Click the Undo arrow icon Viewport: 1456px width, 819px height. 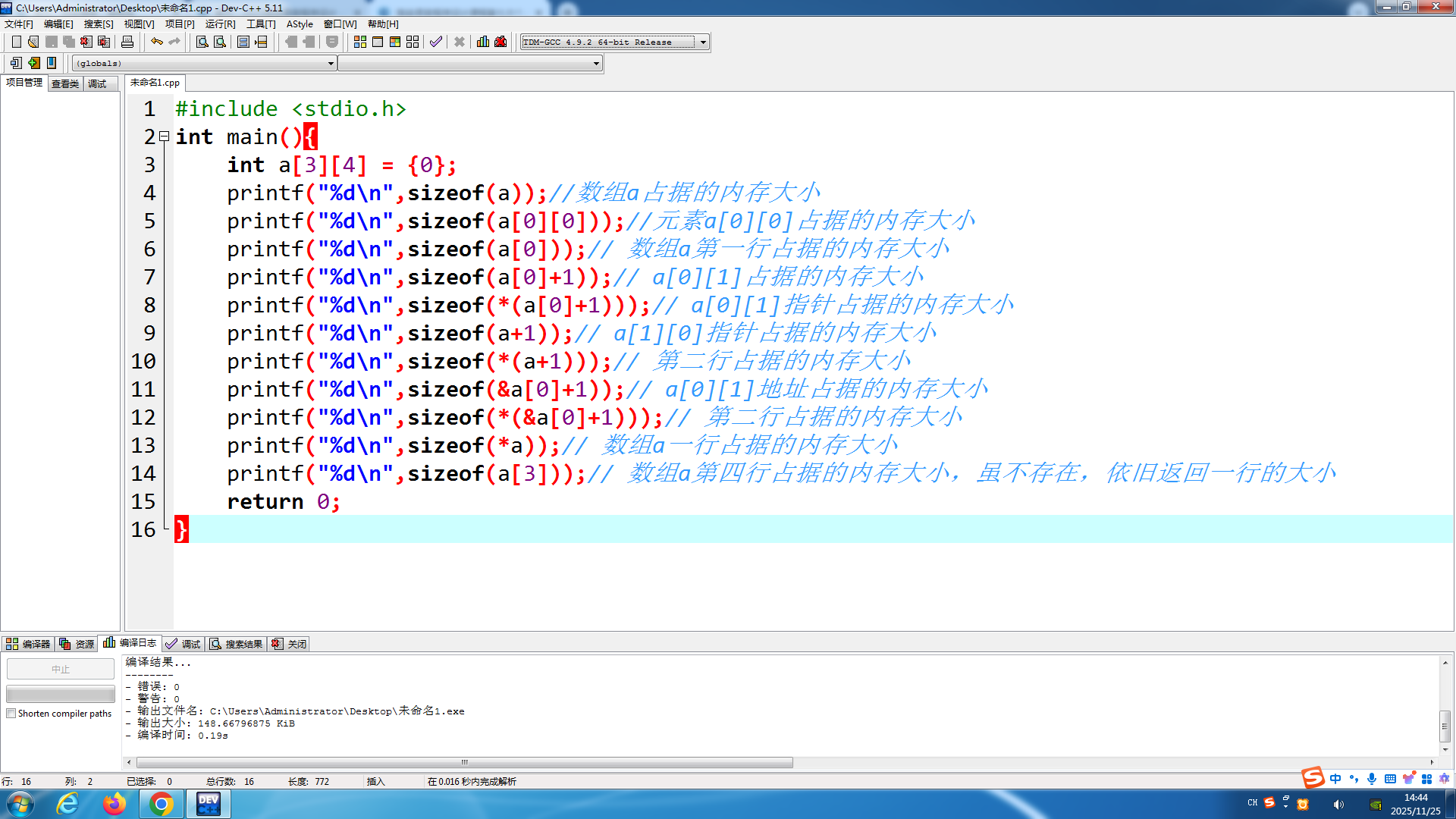click(x=156, y=42)
